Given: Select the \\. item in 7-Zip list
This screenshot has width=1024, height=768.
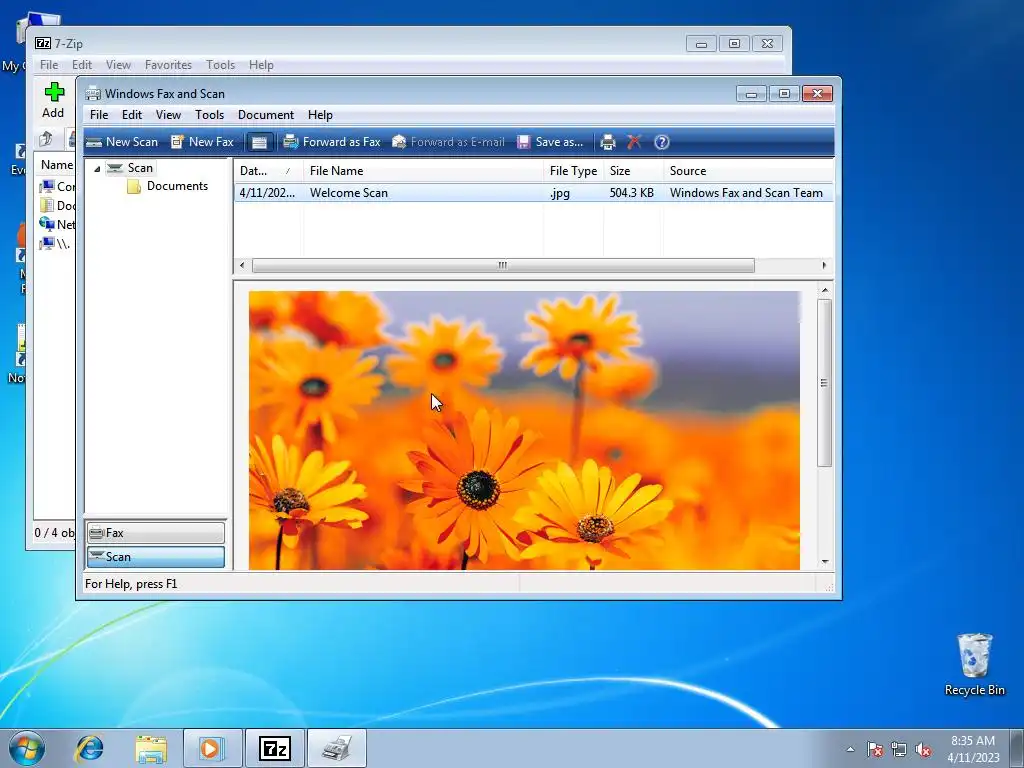Looking at the screenshot, I should 56,244.
